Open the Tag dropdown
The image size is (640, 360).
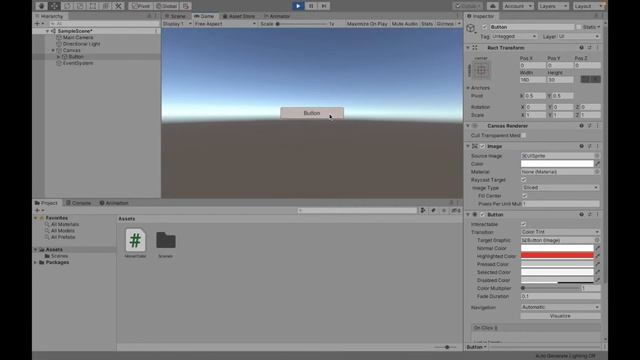(x=514, y=36)
